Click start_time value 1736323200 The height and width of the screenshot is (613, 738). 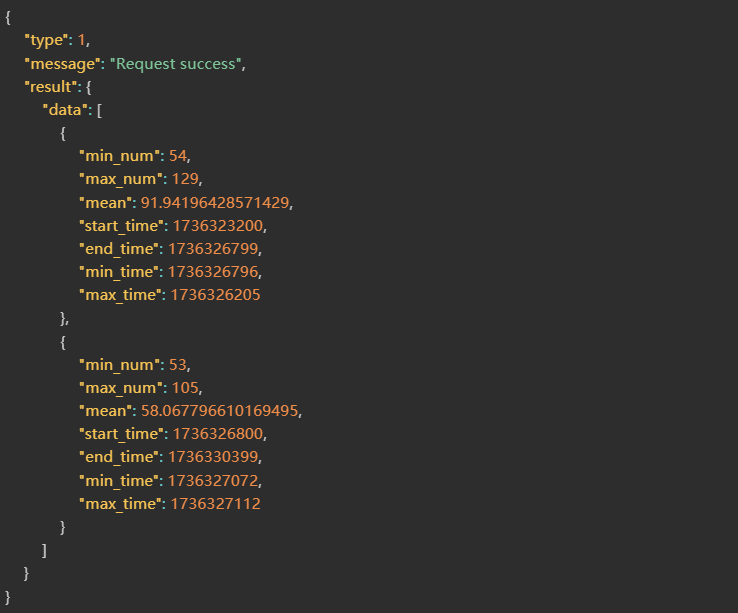[x=217, y=226]
